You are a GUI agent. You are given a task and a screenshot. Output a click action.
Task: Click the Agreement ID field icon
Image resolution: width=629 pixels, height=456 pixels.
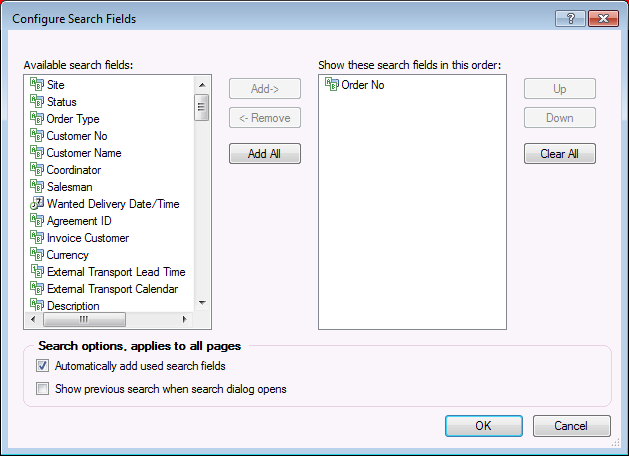click(x=37, y=221)
